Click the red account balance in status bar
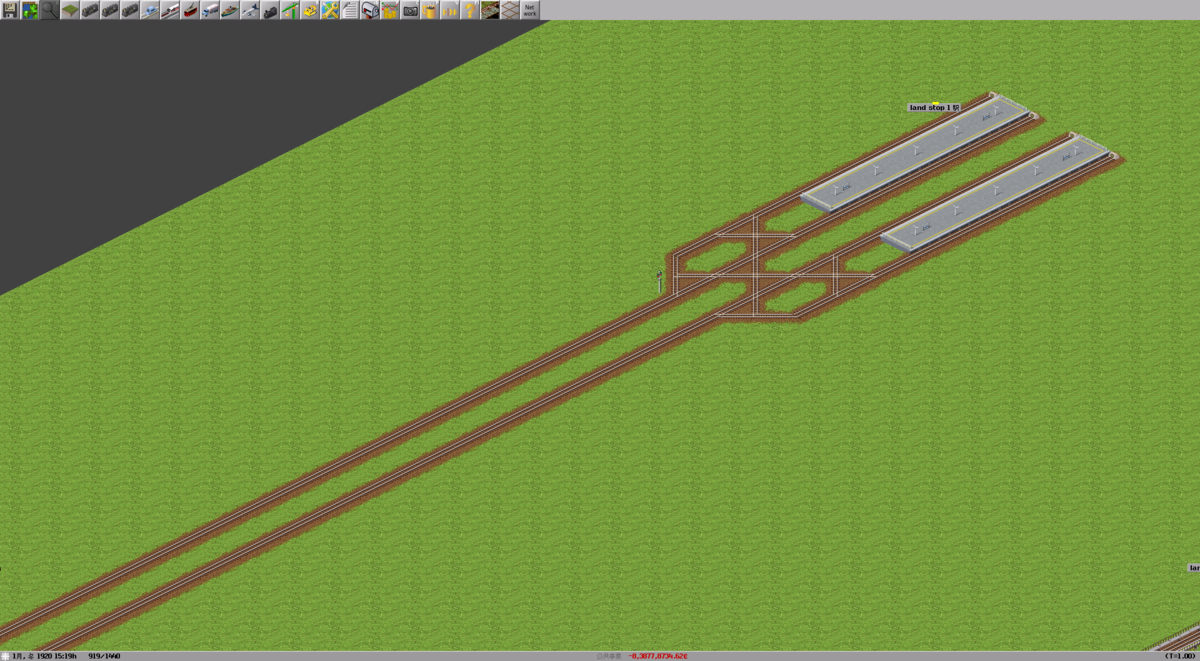Image resolution: width=1200 pixels, height=661 pixels. click(x=658, y=656)
